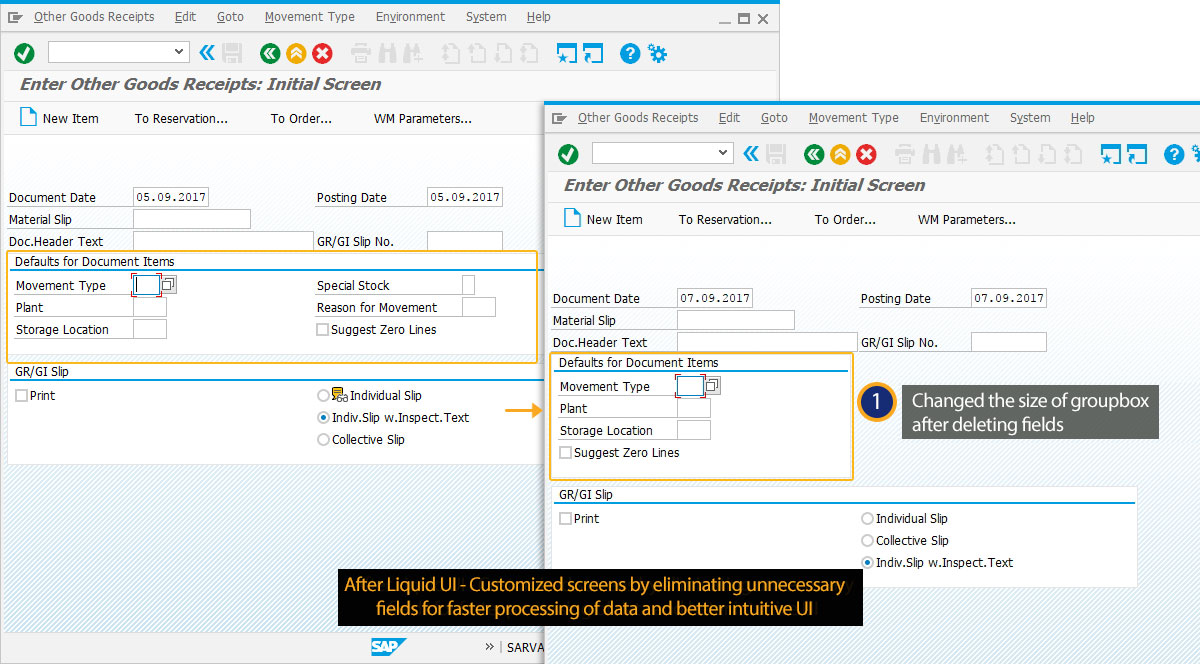Viewport: 1200px width, 664px height.
Task: Tick Print checkbox in front window
Action: tap(565, 518)
